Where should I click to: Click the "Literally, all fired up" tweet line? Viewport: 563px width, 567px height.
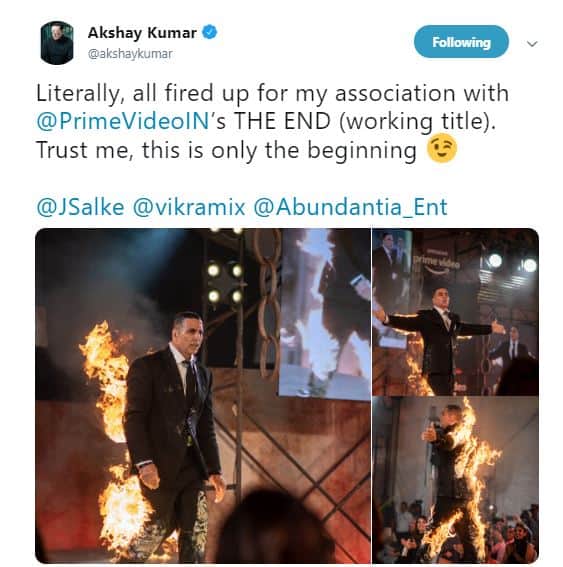273,93
